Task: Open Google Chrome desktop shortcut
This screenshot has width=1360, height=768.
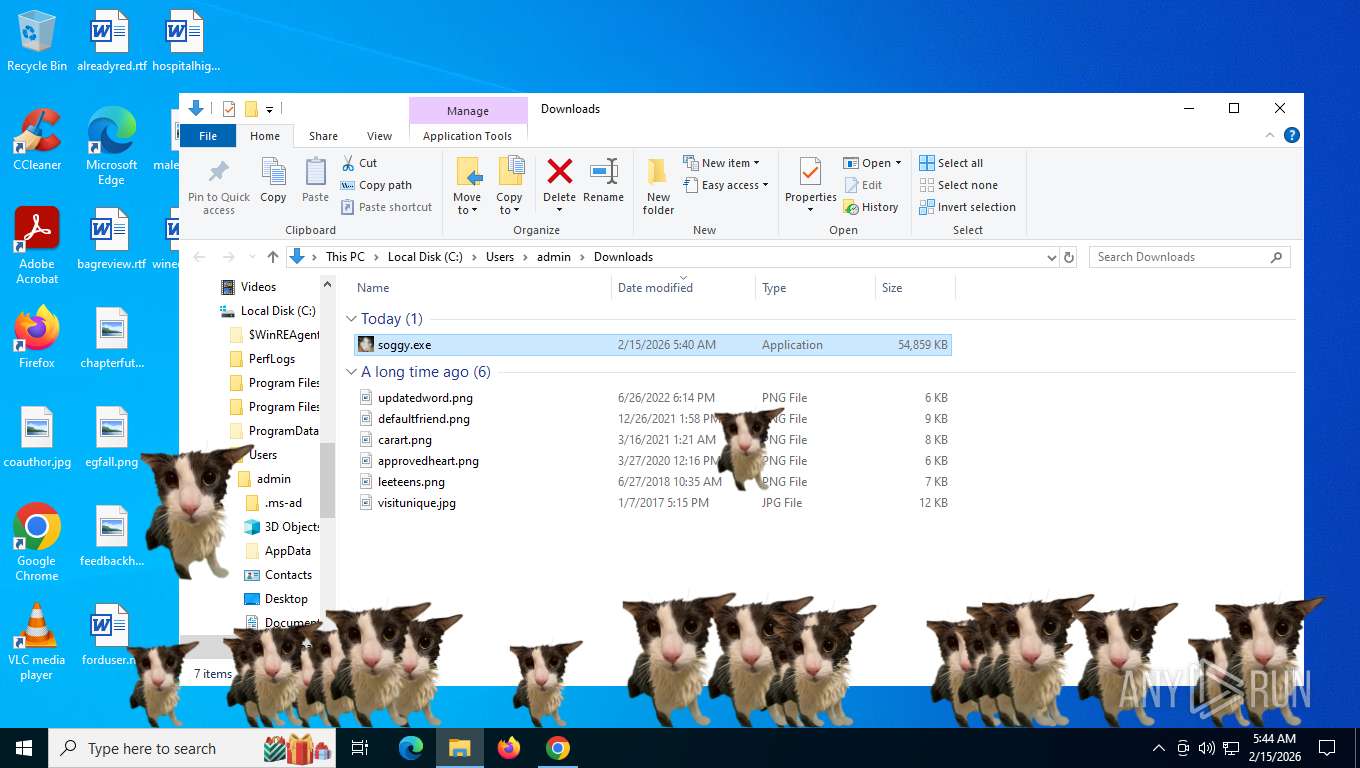Action: tap(37, 542)
